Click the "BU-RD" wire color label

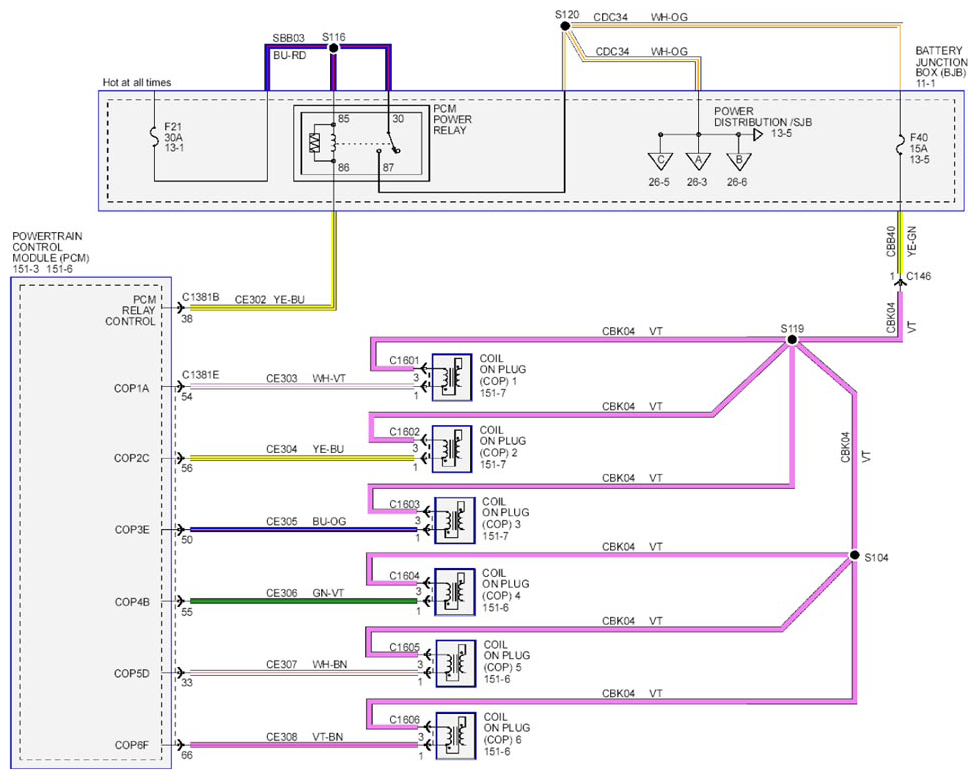290,55
